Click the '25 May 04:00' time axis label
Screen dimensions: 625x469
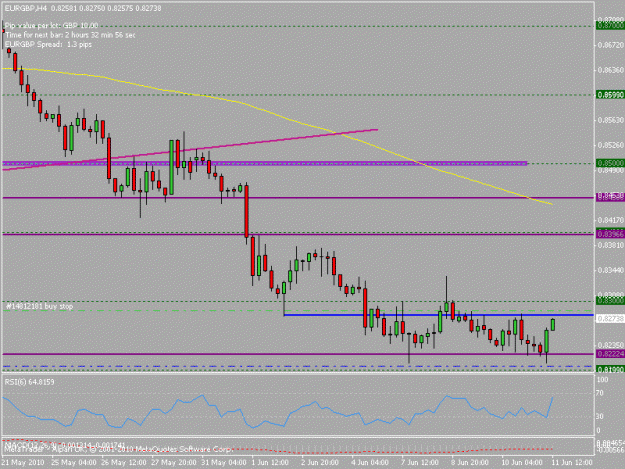(x=74, y=462)
